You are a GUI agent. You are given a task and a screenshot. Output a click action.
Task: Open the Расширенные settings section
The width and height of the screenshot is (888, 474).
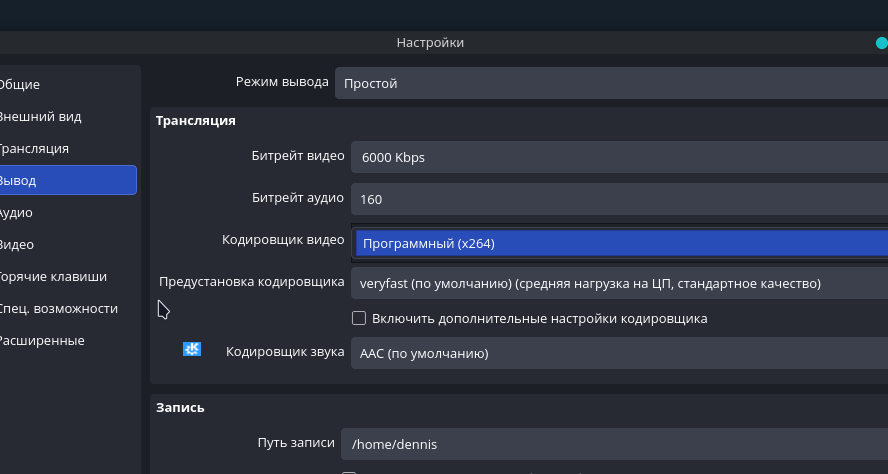click(x=42, y=341)
